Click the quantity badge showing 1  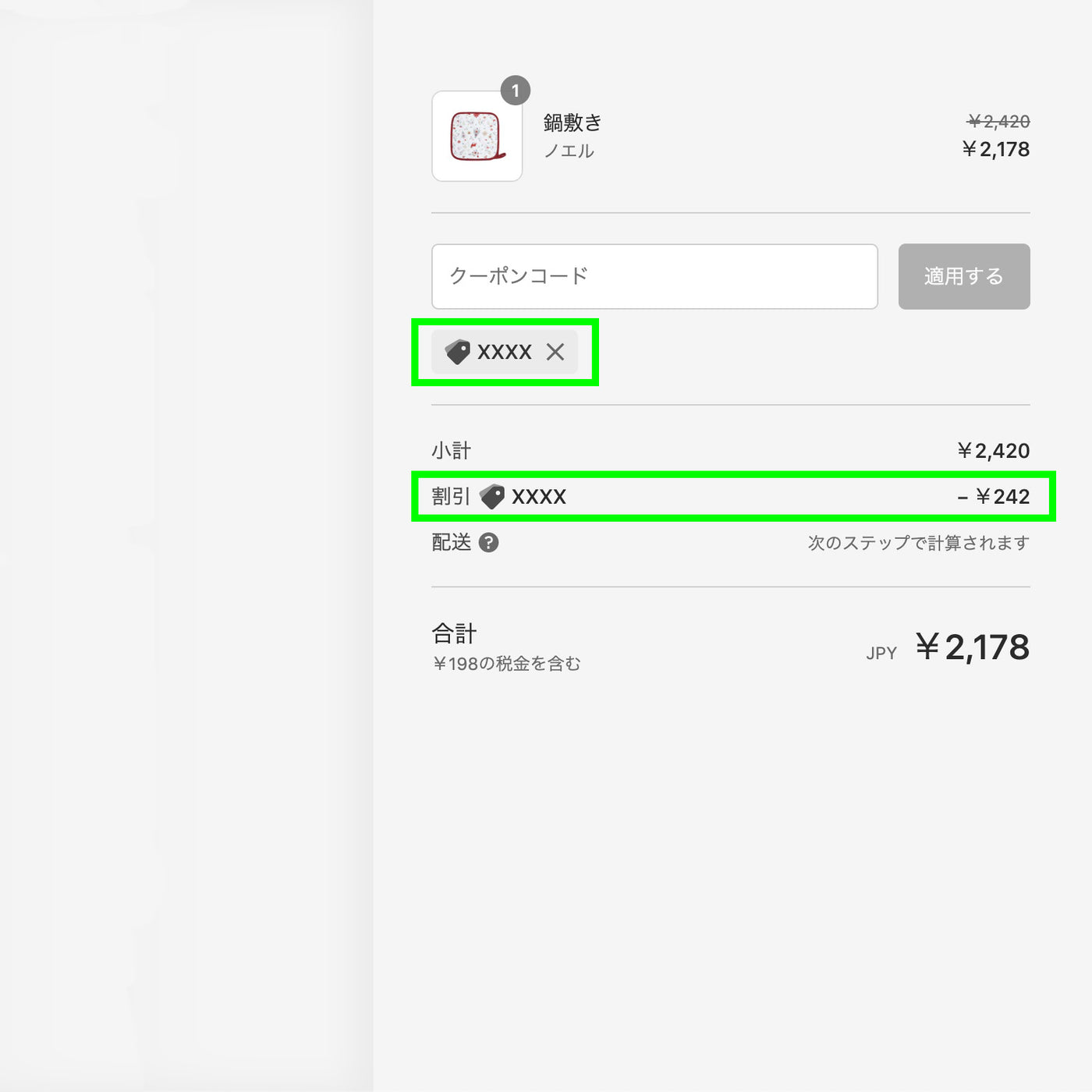(x=515, y=91)
